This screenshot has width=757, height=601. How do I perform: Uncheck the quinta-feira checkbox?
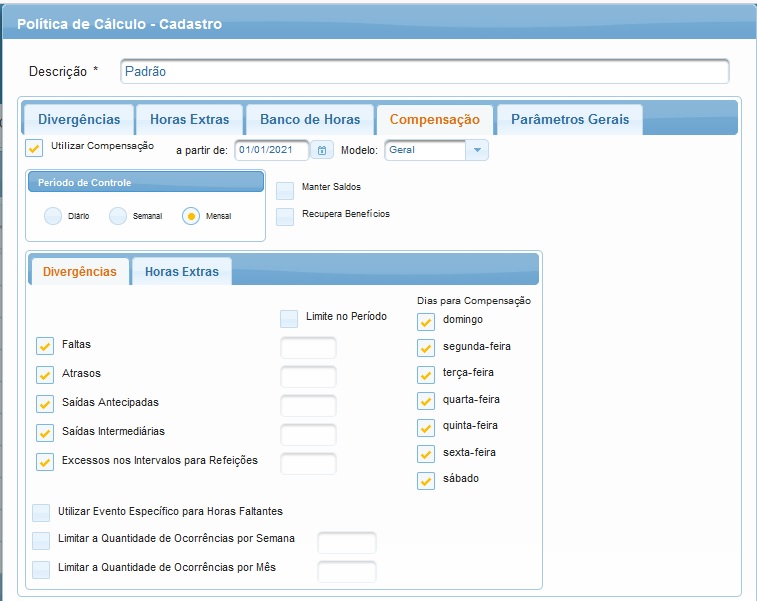click(426, 428)
